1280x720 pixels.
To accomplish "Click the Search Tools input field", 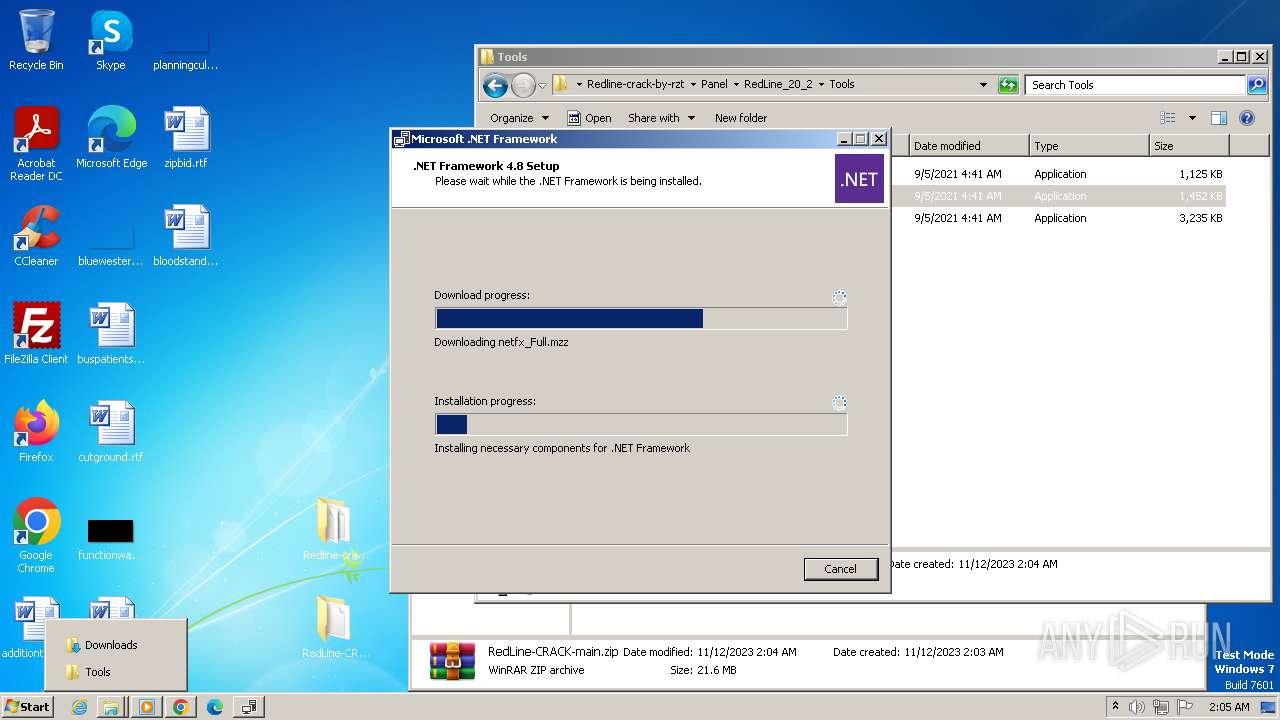I will 1135,85.
